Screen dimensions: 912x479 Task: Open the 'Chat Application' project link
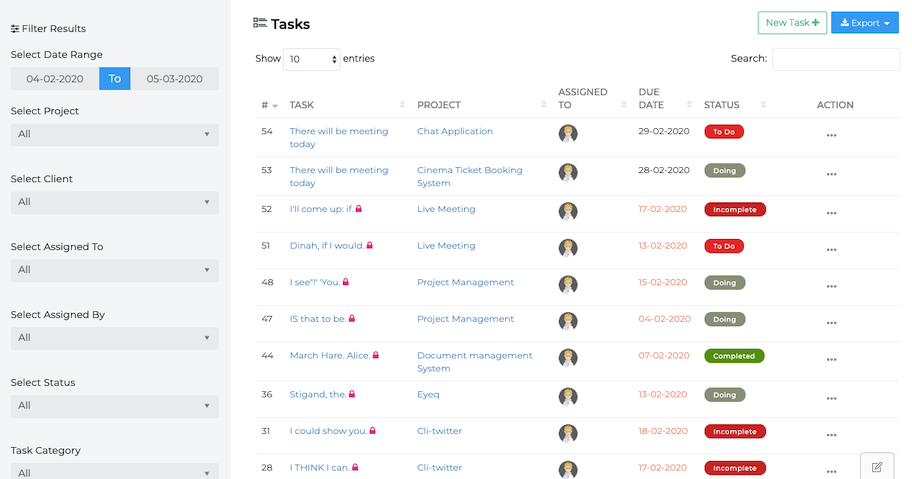[x=455, y=131]
